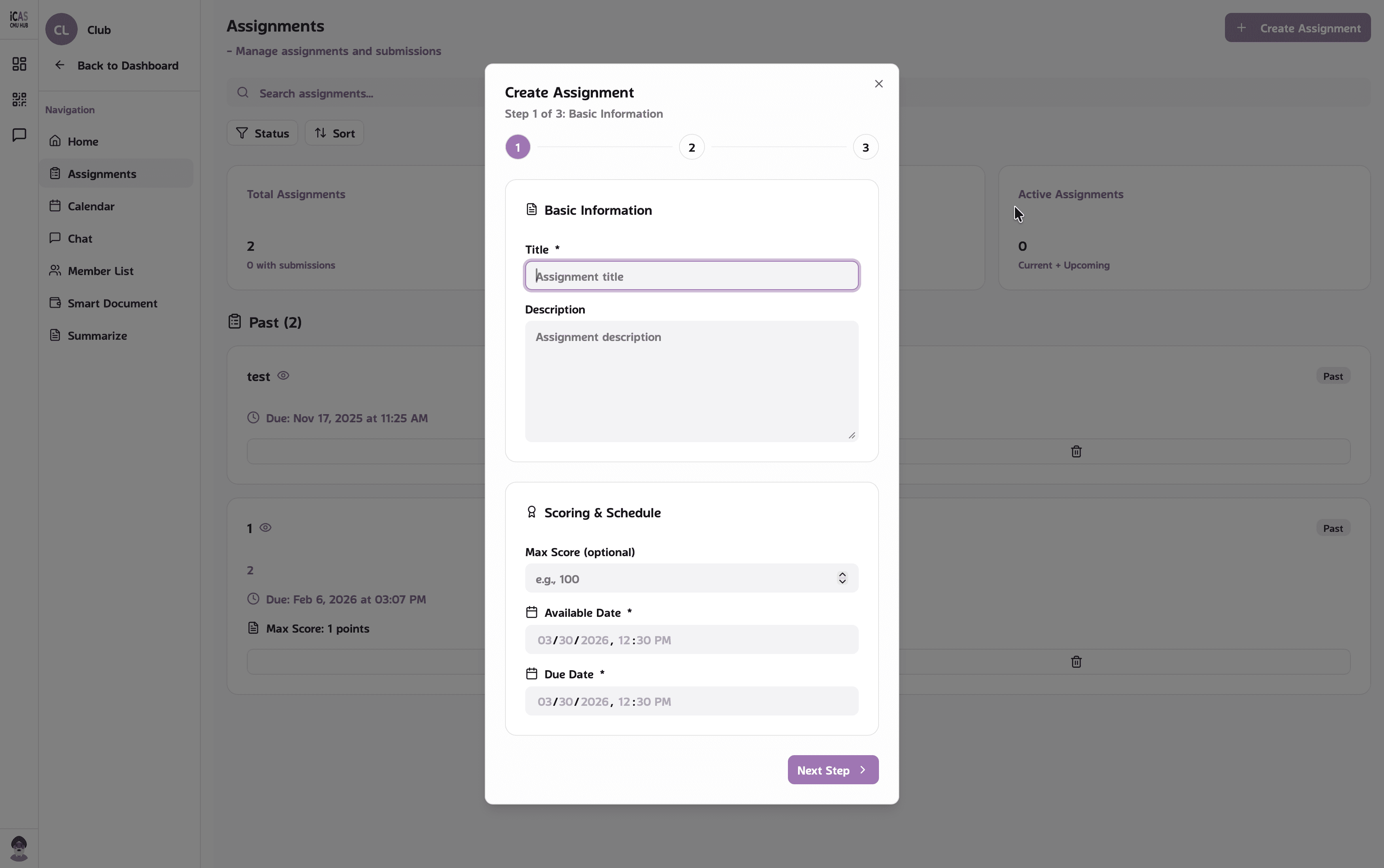Toggle visibility eye icon next to 'test'
Image resolution: width=1384 pixels, height=868 pixels.
coord(283,375)
